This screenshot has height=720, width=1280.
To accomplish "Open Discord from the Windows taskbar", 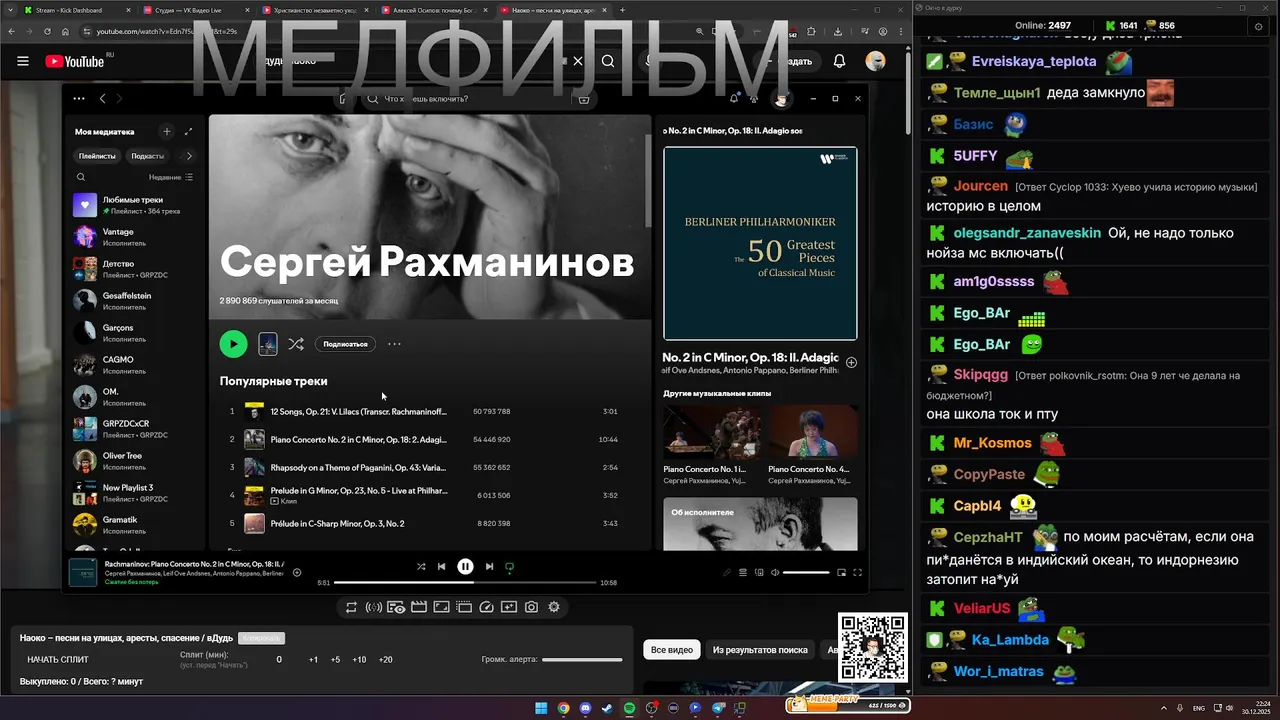I will [x=585, y=708].
